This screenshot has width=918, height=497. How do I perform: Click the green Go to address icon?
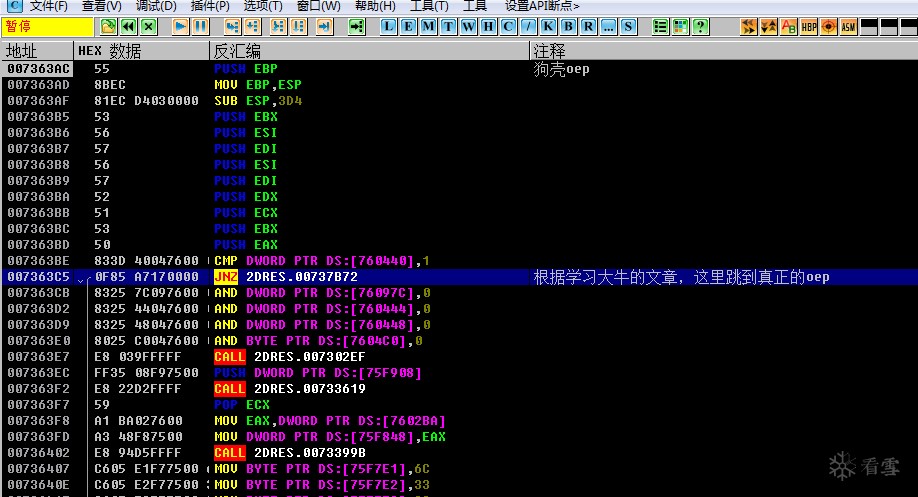click(356, 26)
